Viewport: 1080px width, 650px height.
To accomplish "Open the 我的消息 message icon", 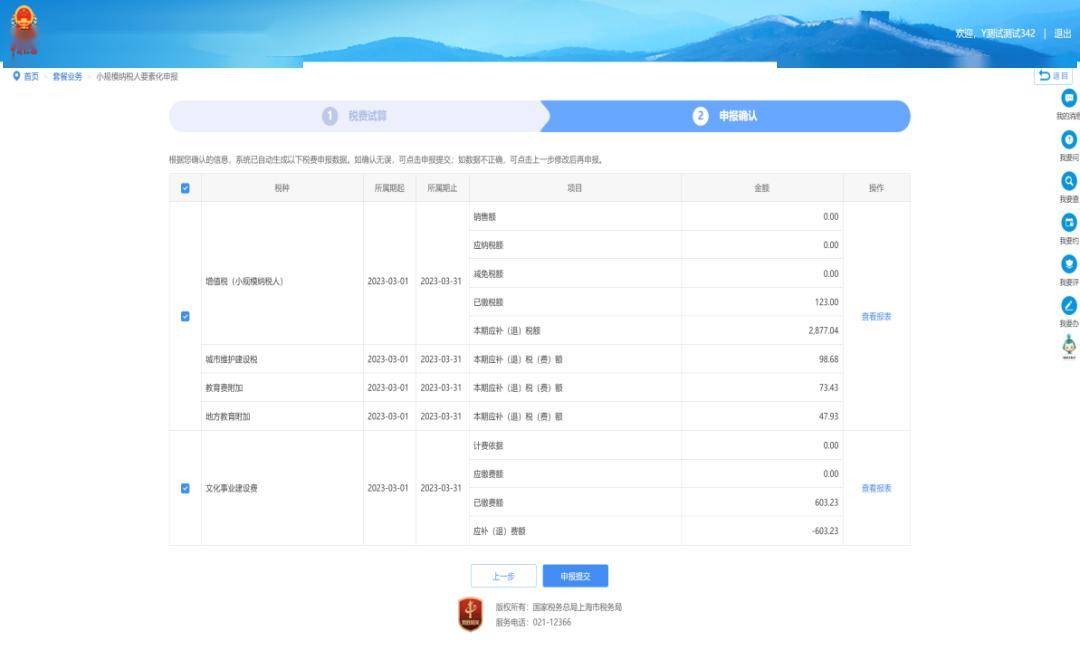I will pyautogui.click(x=1068, y=98).
